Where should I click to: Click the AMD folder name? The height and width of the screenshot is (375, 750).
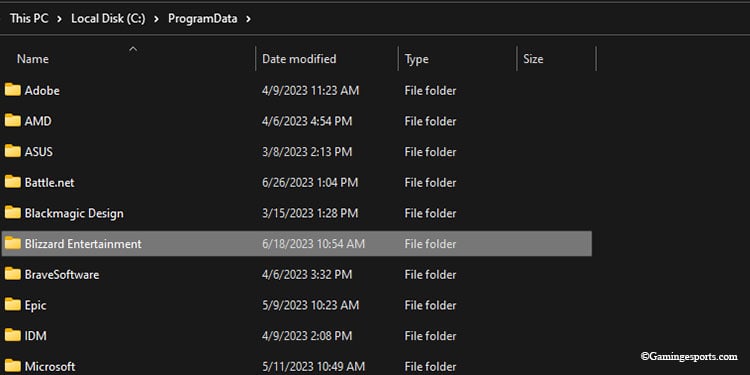tap(38, 121)
